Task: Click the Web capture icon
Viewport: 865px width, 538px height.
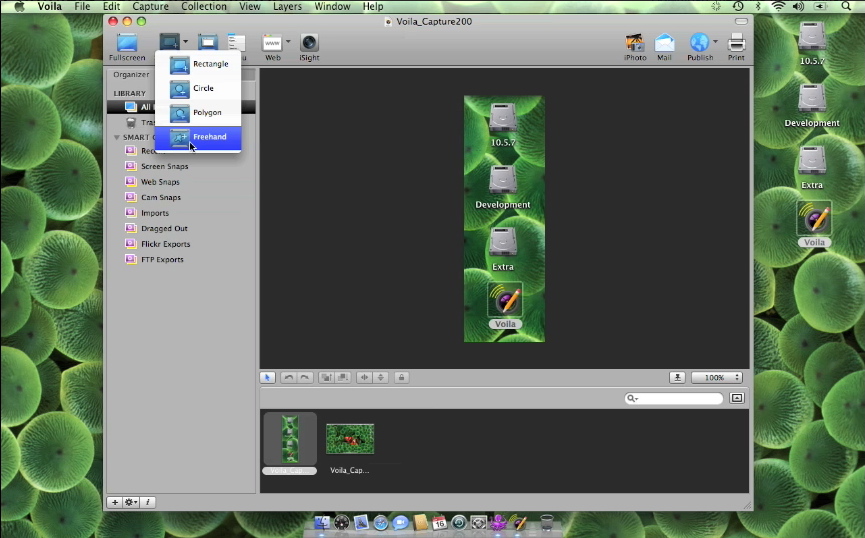Action: [272, 42]
